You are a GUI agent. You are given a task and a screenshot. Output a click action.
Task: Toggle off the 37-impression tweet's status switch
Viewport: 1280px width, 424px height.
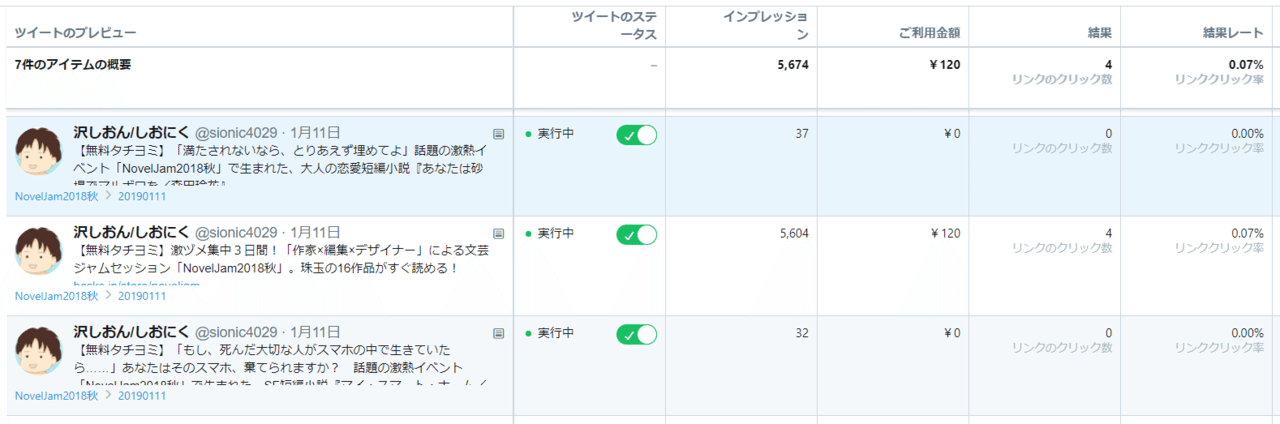pos(637,135)
